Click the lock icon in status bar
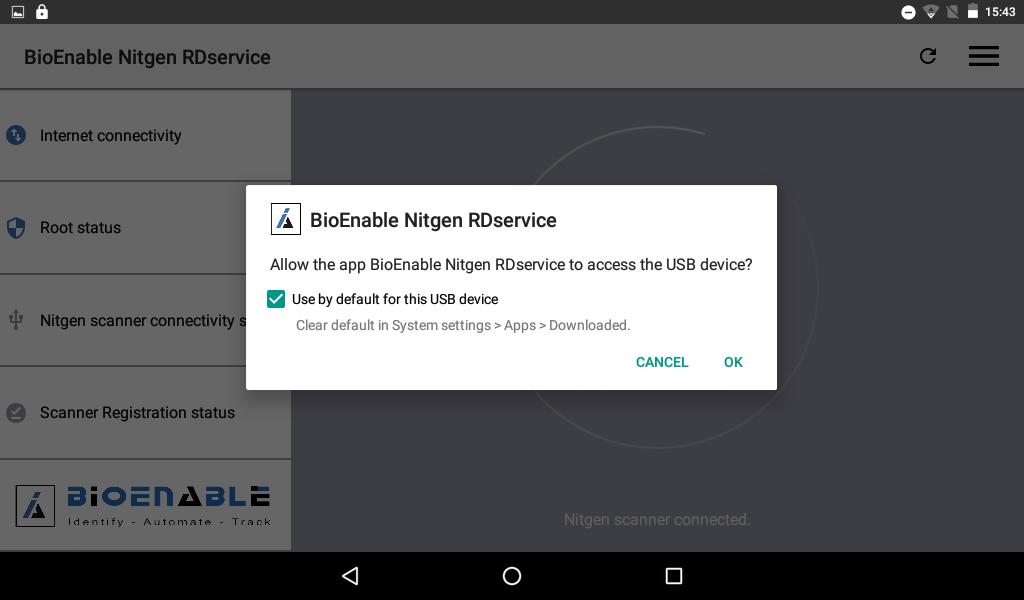 click(42, 12)
